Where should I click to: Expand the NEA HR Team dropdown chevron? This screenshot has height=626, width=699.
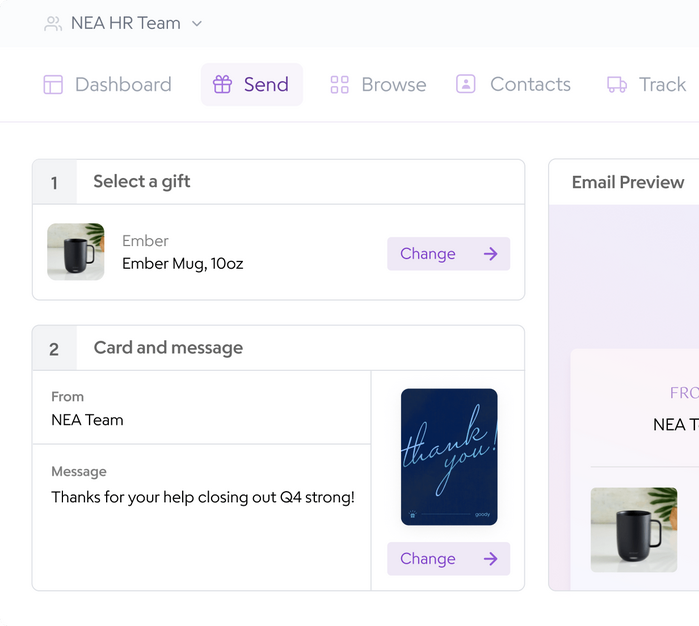(x=197, y=24)
